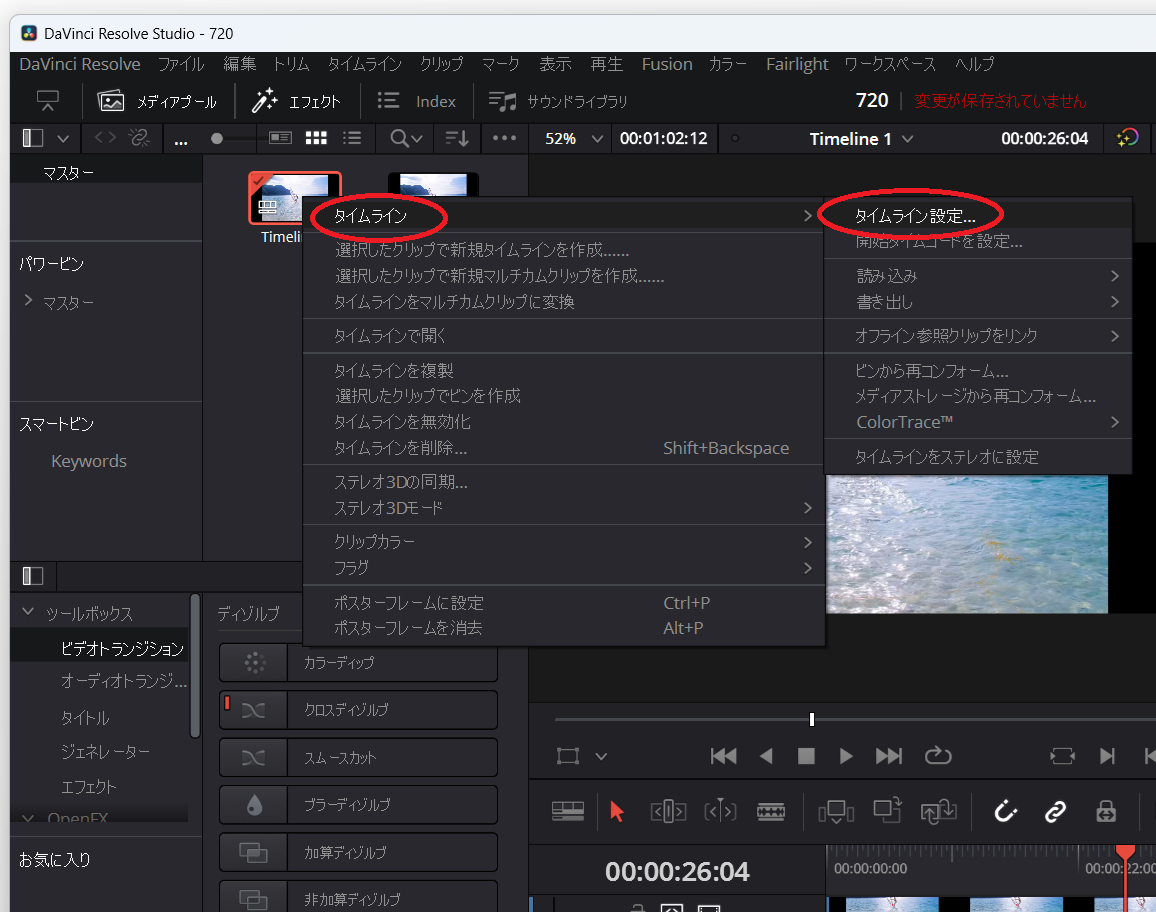
Task: Expand the 読み込み submenu
Action: [978, 276]
